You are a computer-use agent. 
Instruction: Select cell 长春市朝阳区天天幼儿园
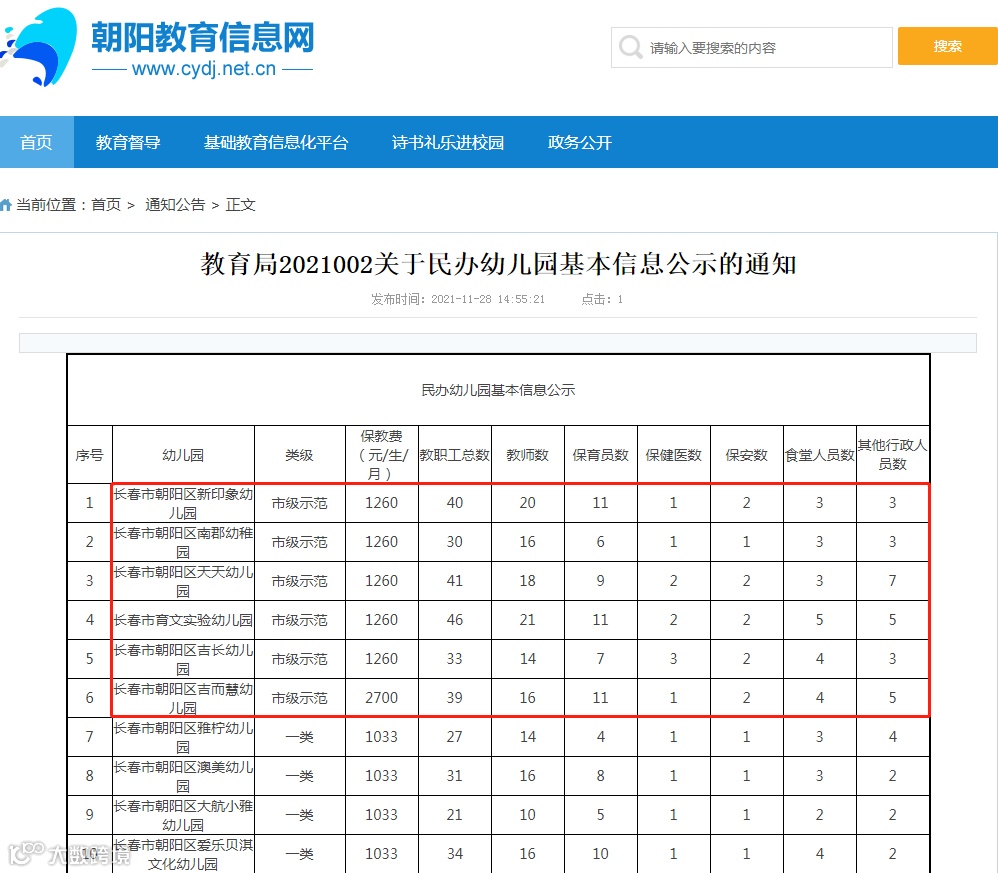[x=183, y=581]
